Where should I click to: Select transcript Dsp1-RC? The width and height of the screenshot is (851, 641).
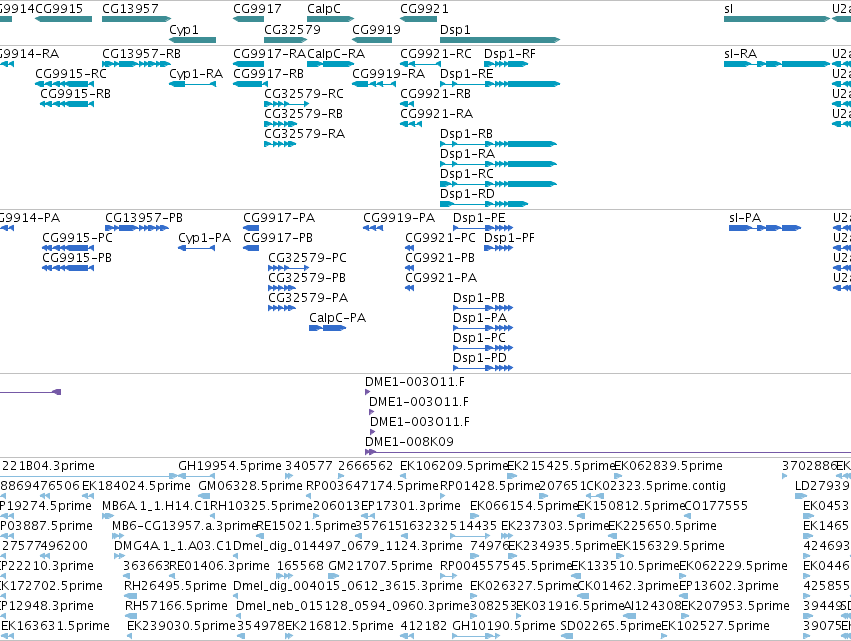[498, 184]
